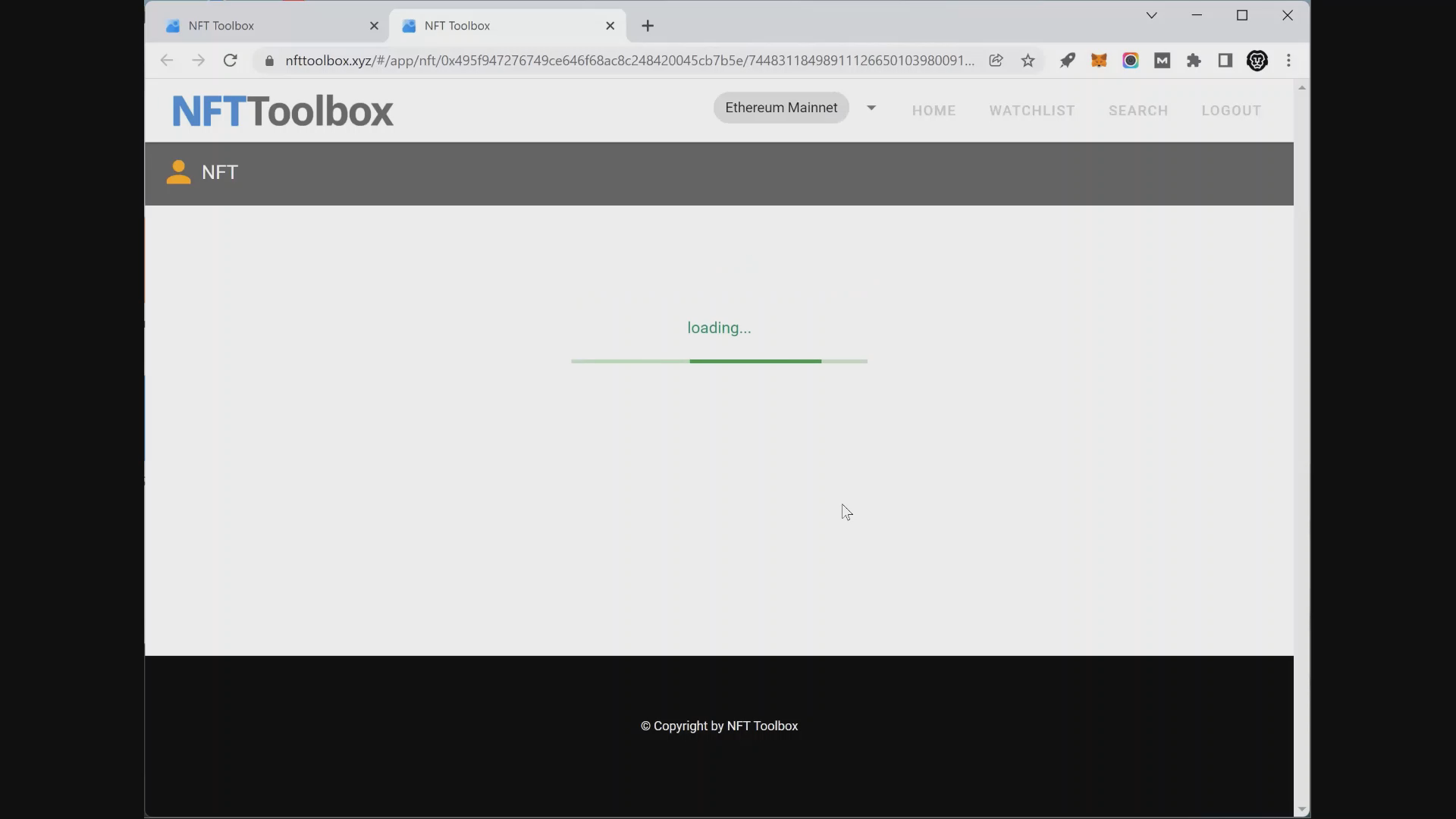The width and height of the screenshot is (1456, 819).
Task: Open a new browser tab
Action: [648, 26]
